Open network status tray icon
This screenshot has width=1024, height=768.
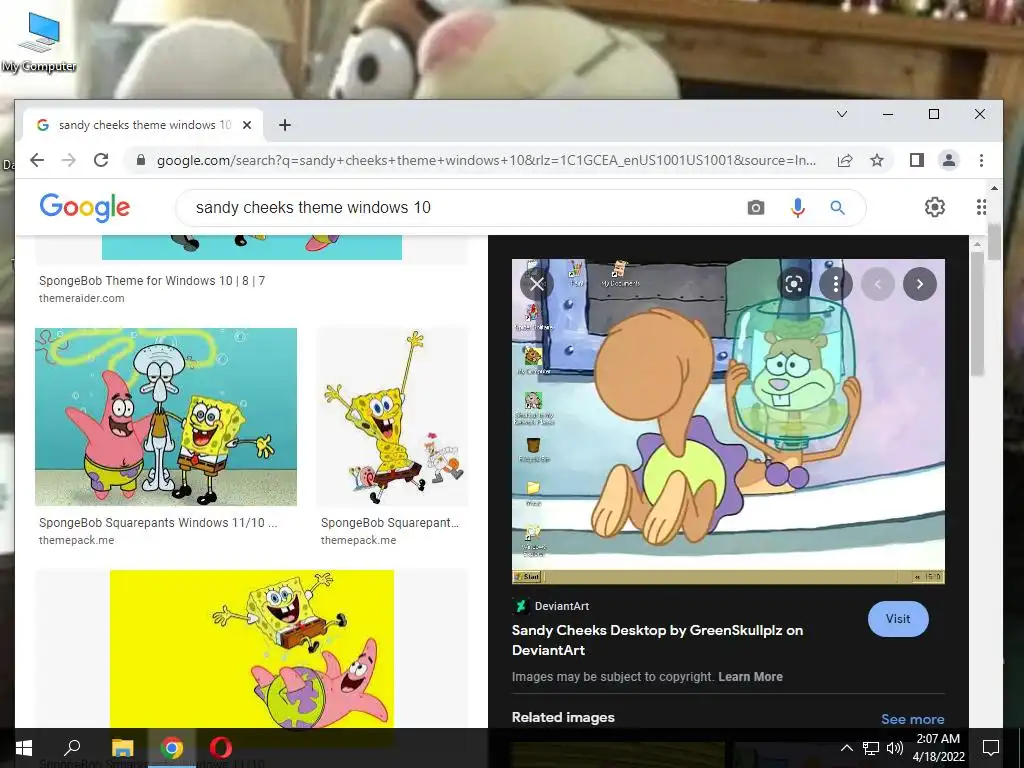pyautogui.click(x=871, y=748)
